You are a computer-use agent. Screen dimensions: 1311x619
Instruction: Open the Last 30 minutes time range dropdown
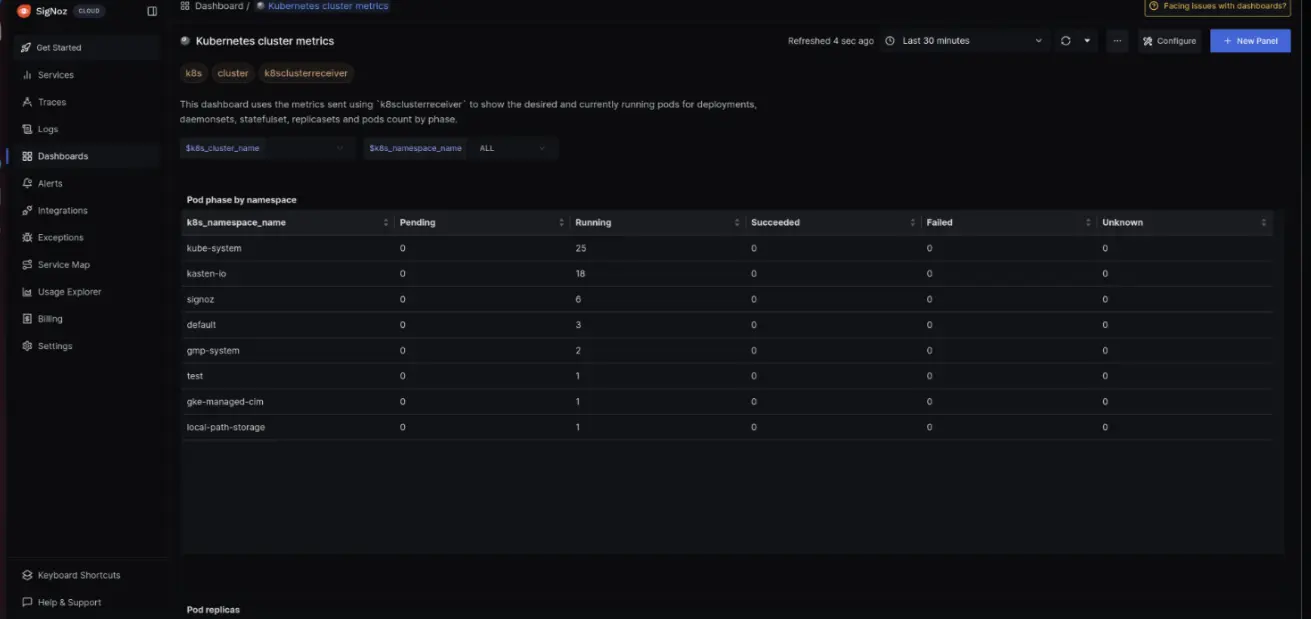[965, 41]
